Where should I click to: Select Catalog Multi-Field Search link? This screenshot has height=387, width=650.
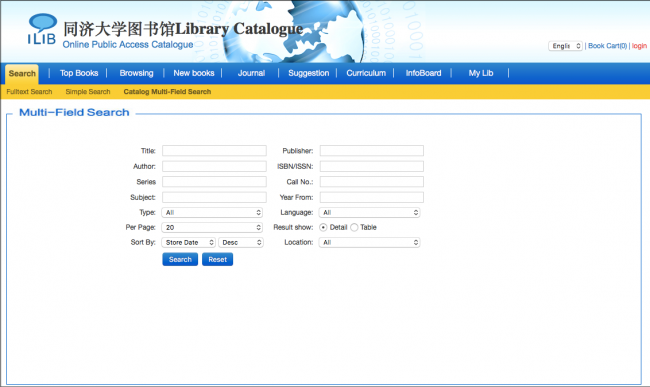(x=167, y=92)
